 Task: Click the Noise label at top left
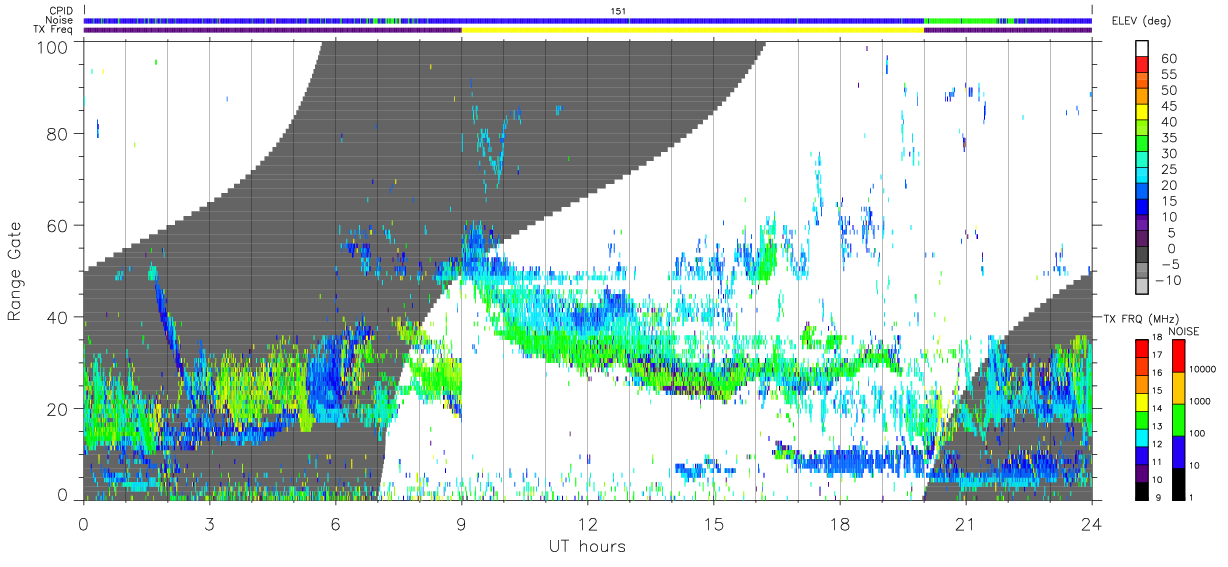pyautogui.click(x=60, y=20)
